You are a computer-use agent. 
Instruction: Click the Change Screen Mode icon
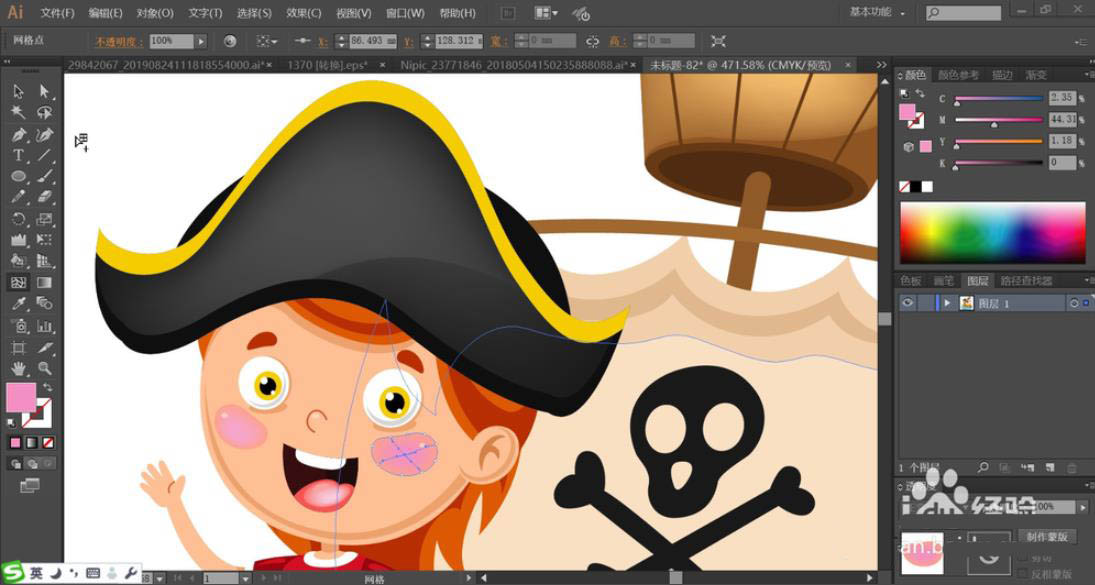coord(29,484)
